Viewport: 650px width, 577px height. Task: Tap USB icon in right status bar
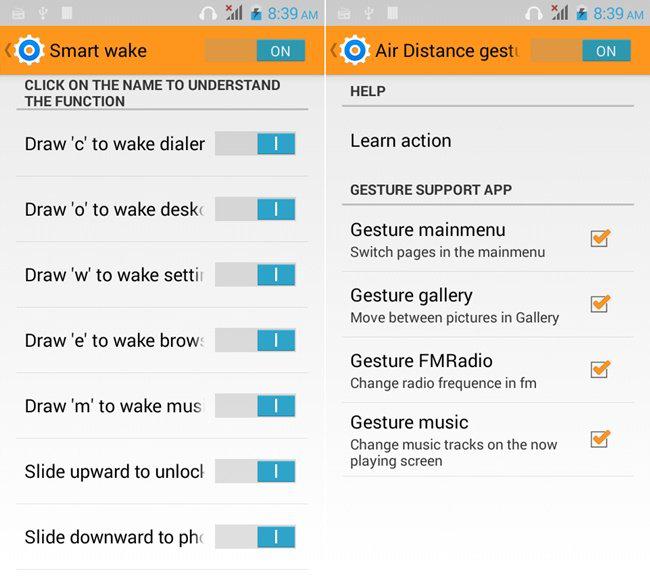tap(368, 14)
